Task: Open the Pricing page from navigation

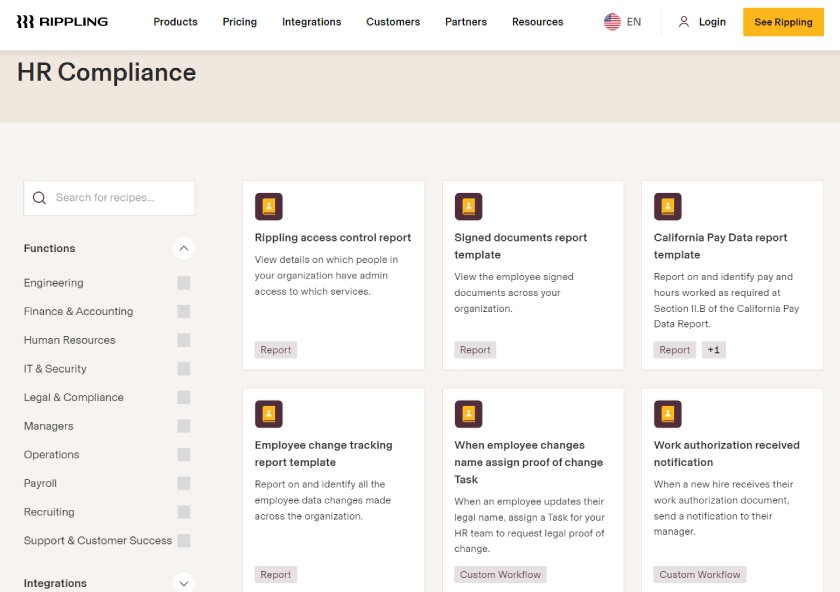Action: pyautogui.click(x=239, y=22)
